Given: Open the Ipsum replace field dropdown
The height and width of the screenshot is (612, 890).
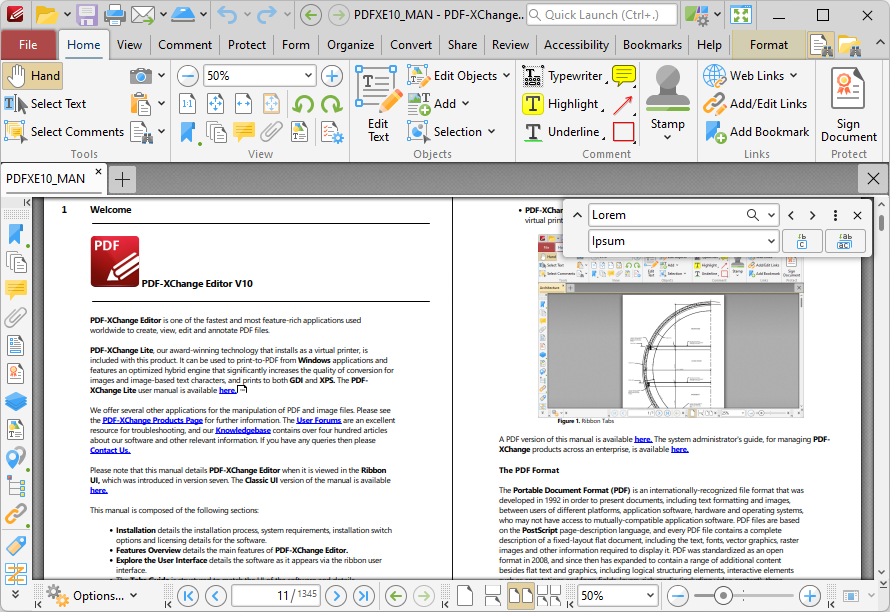Looking at the screenshot, I should point(771,241).
